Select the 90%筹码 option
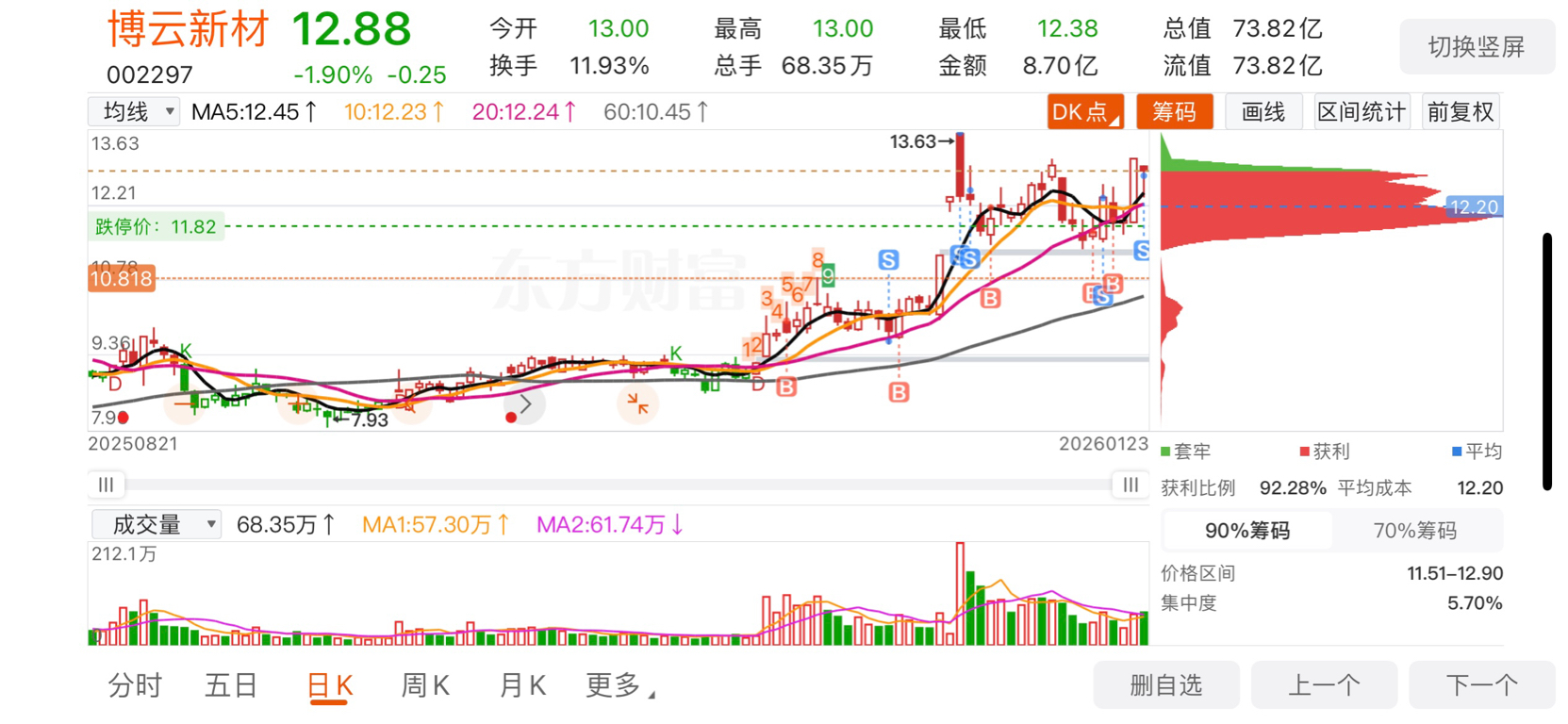The width and height of the screenshot is (1568, 724). coord(1246,531)
